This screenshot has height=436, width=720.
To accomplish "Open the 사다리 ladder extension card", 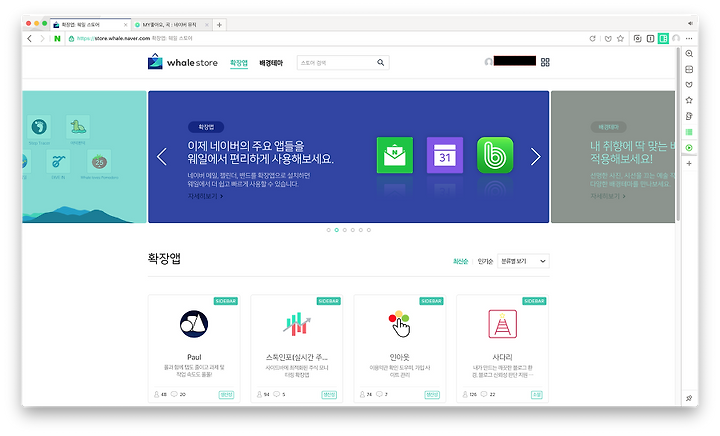I will 502,349.
